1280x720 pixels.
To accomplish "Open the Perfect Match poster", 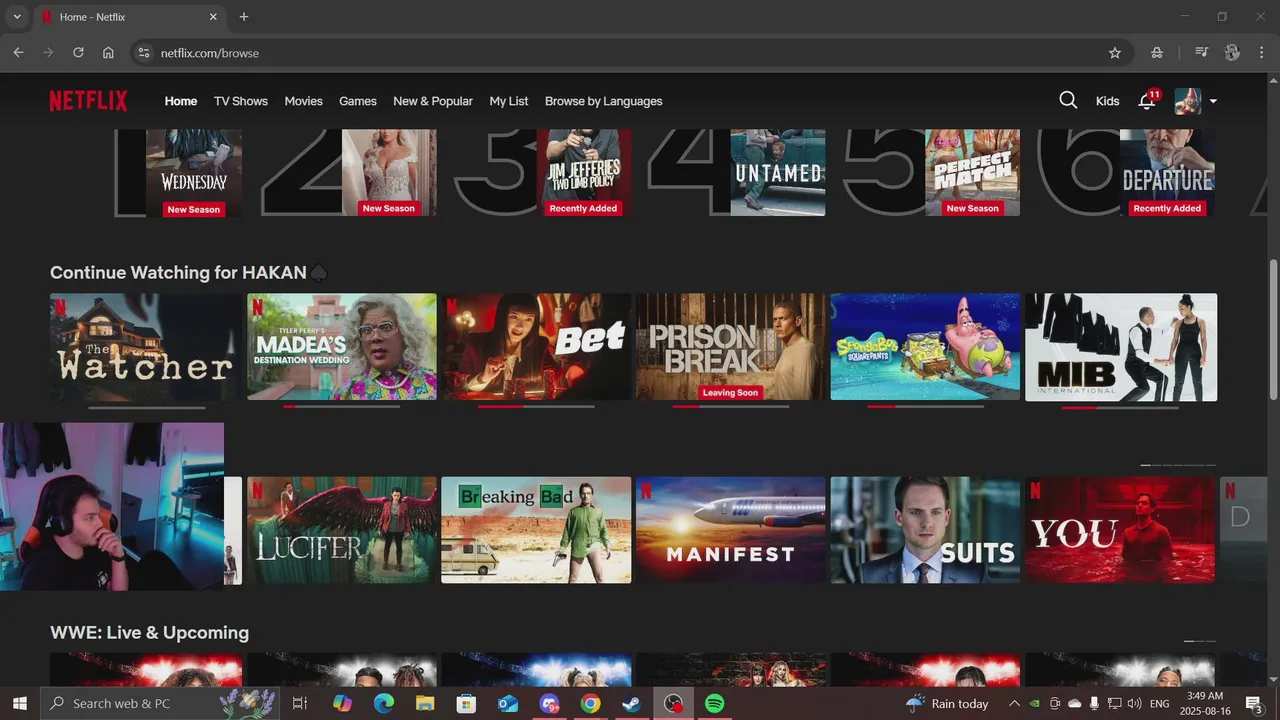I will pyautogui.click(x=972, y=172).
